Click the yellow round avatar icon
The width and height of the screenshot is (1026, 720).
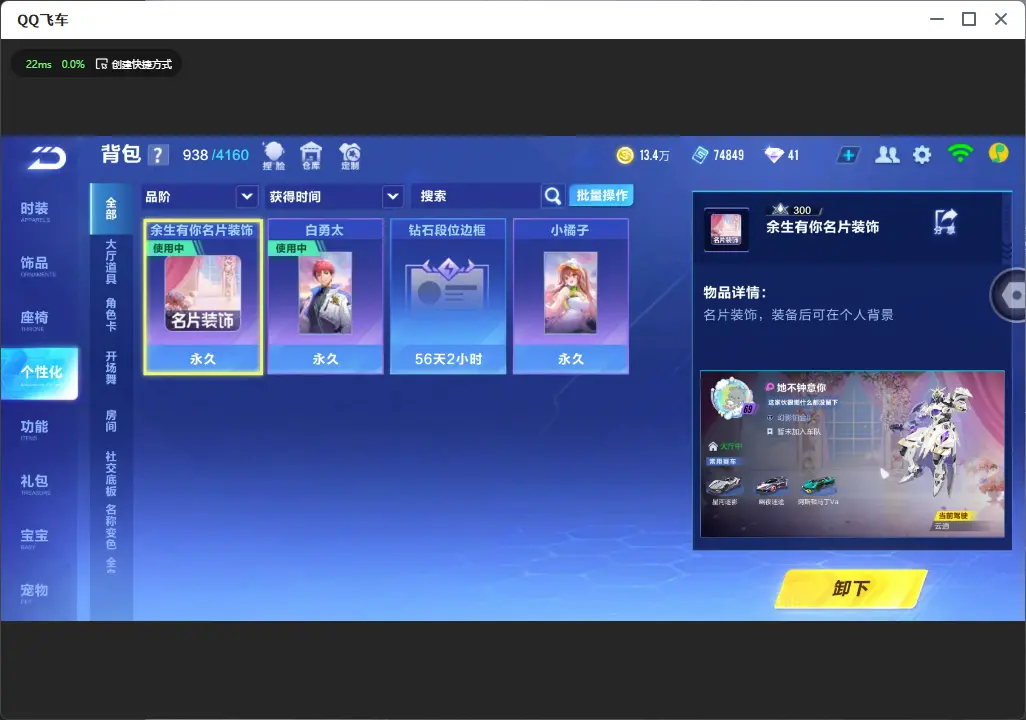pyautogui.click(x=999, y=153)
